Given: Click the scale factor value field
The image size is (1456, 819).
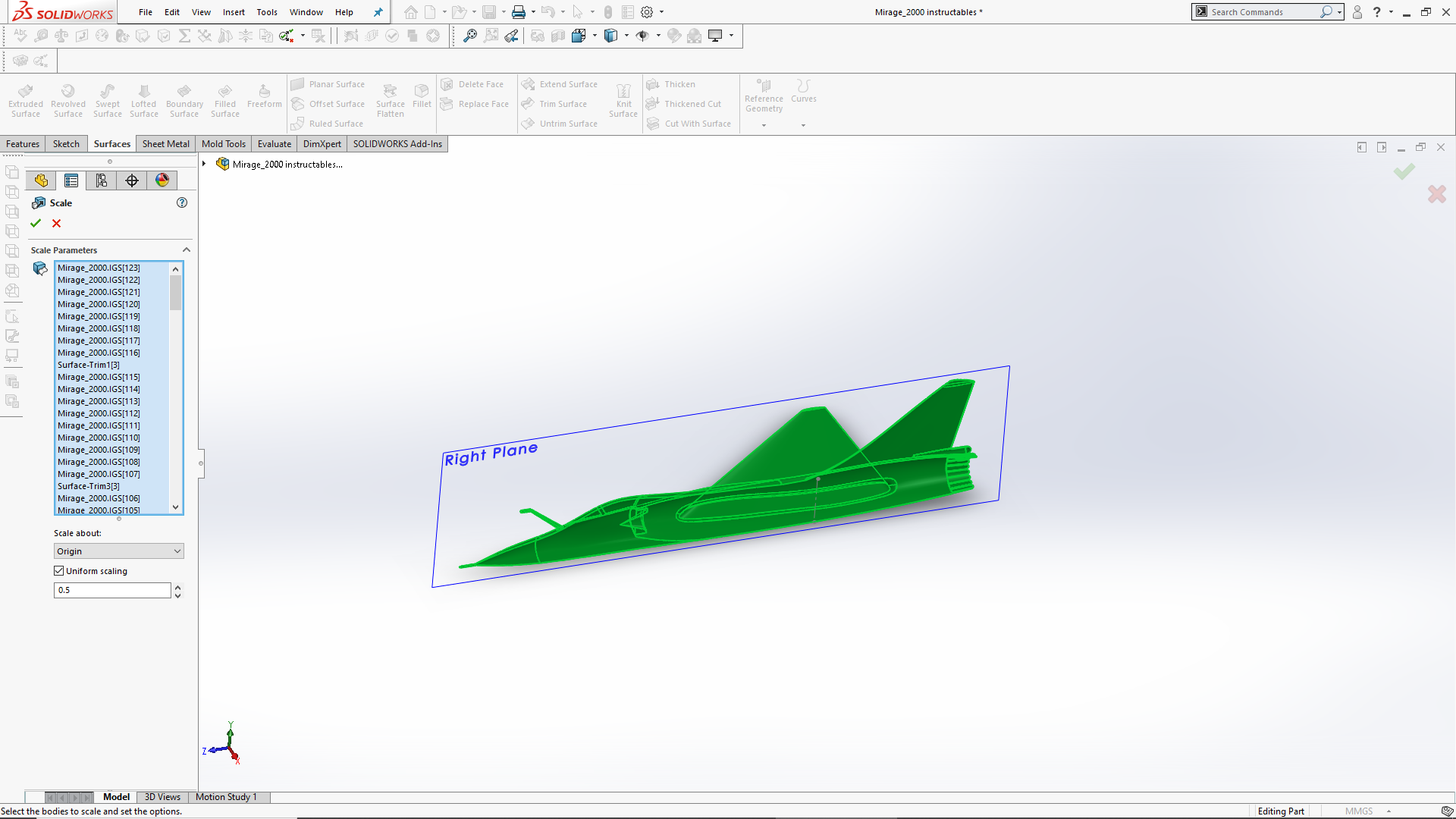Looking at the screenshot, I should click(111, 590).
